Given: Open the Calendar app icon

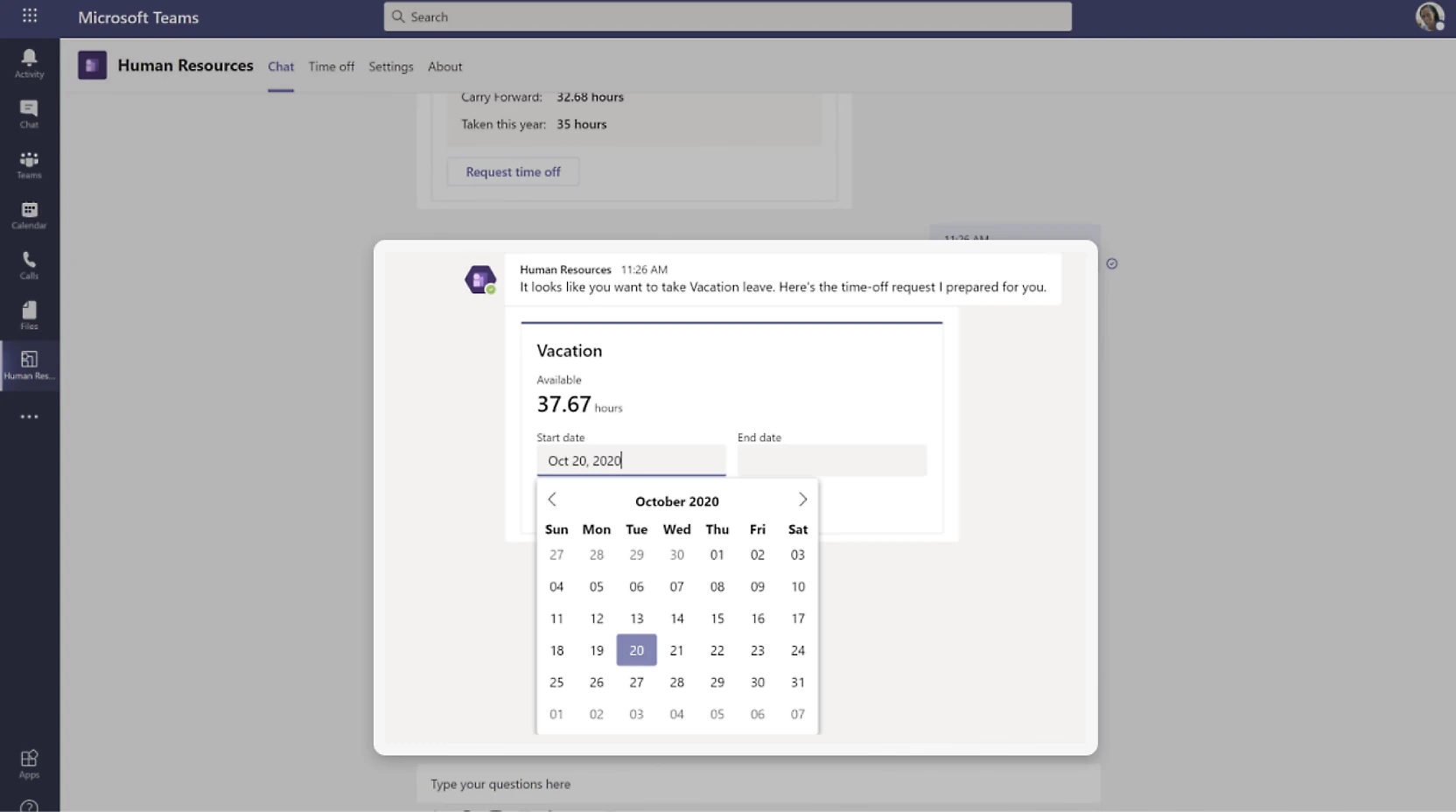Looking at the screenshot, I should point(29,214).
